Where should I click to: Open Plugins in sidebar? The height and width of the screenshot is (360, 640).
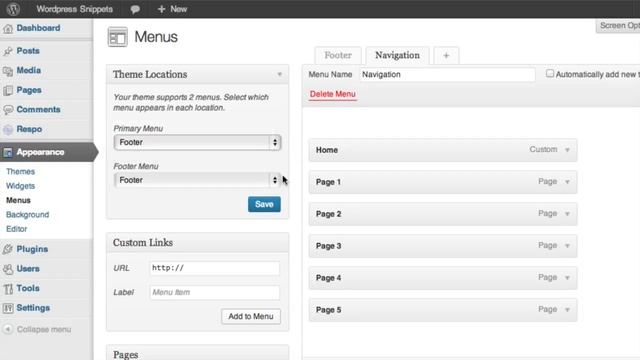pyautogui.click(x=32, y=249)
